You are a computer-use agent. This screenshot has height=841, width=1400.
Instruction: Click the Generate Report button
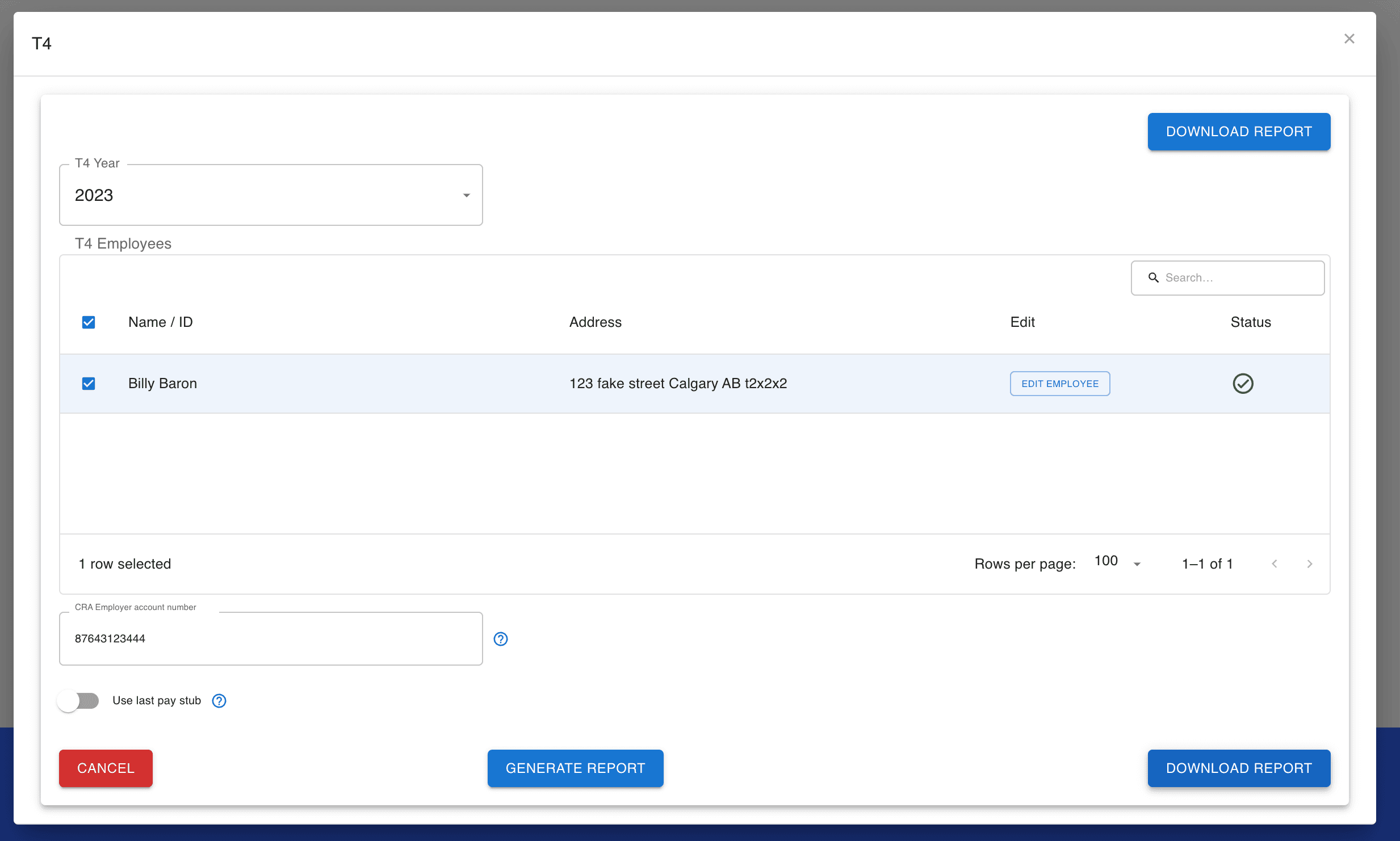575,768
